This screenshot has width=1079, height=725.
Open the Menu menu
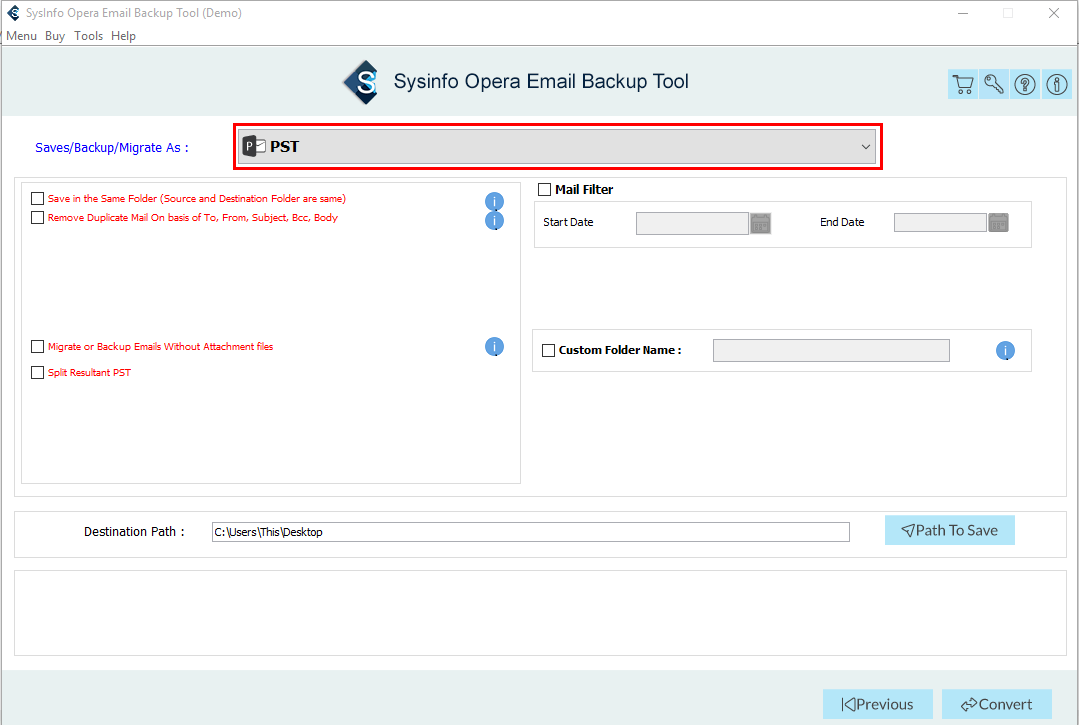click(x=21, y=36)
